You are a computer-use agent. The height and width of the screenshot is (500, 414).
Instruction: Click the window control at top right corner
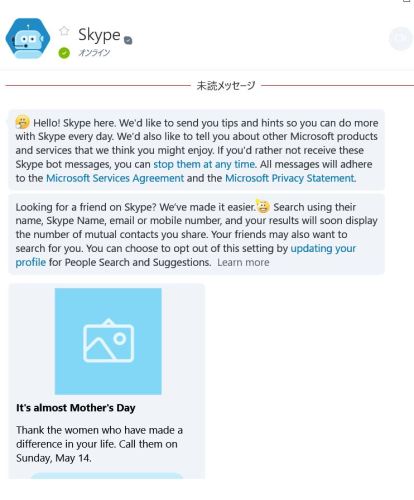click(x=407, y=1)
